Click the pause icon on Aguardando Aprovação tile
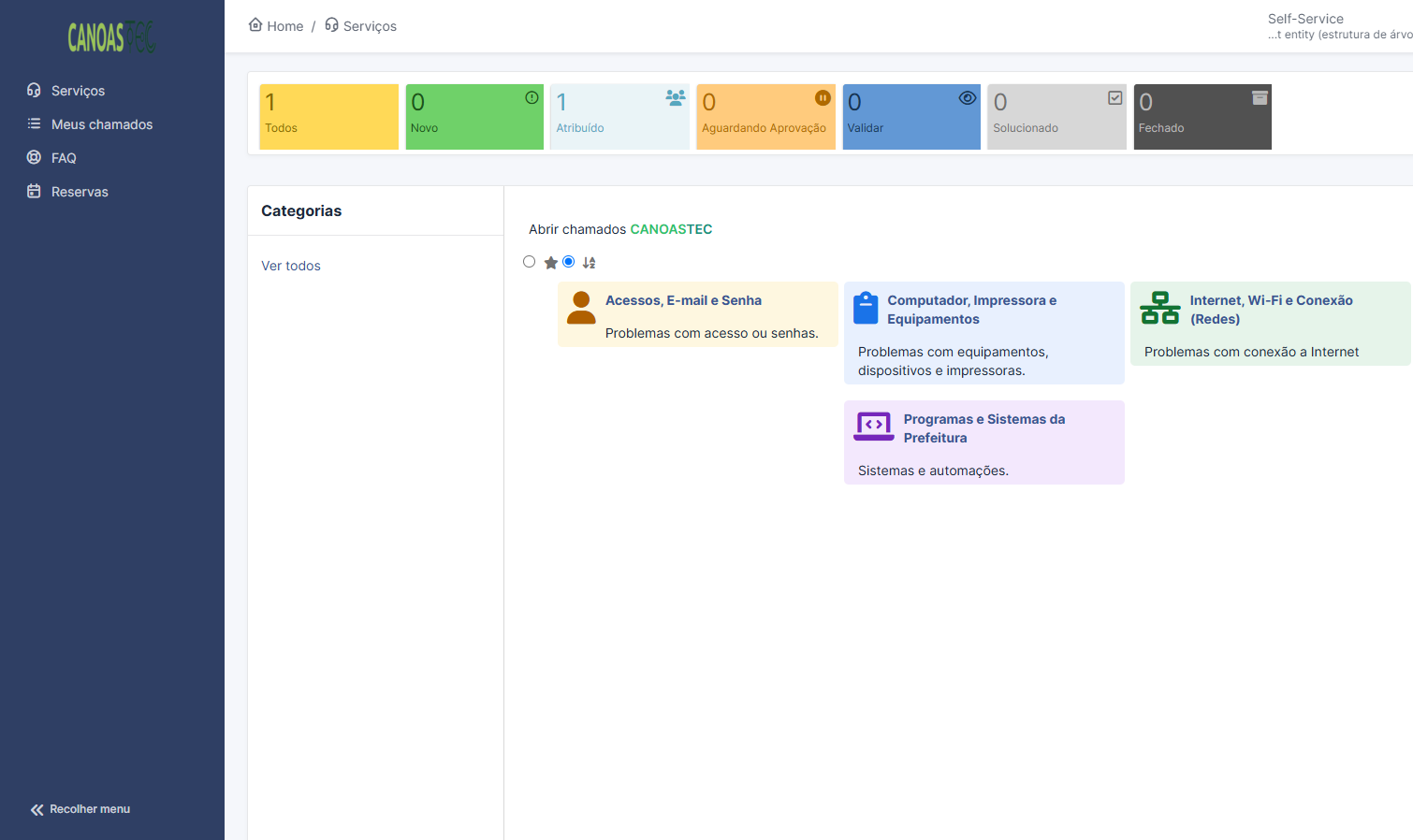Viewport: 1413px width, 840px height. [x=823, y=97]
